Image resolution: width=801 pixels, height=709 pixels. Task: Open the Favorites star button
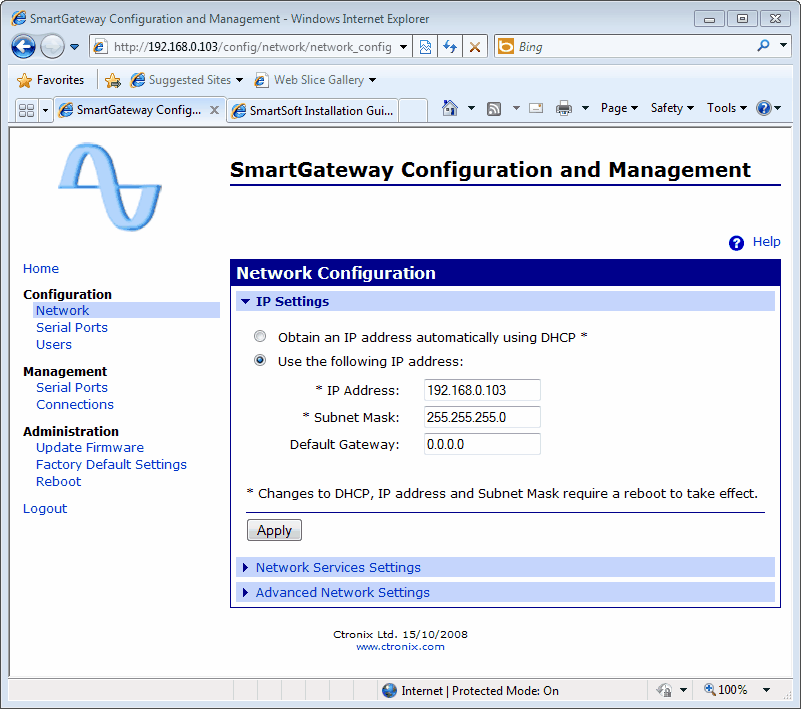click(x=50, y=80)
